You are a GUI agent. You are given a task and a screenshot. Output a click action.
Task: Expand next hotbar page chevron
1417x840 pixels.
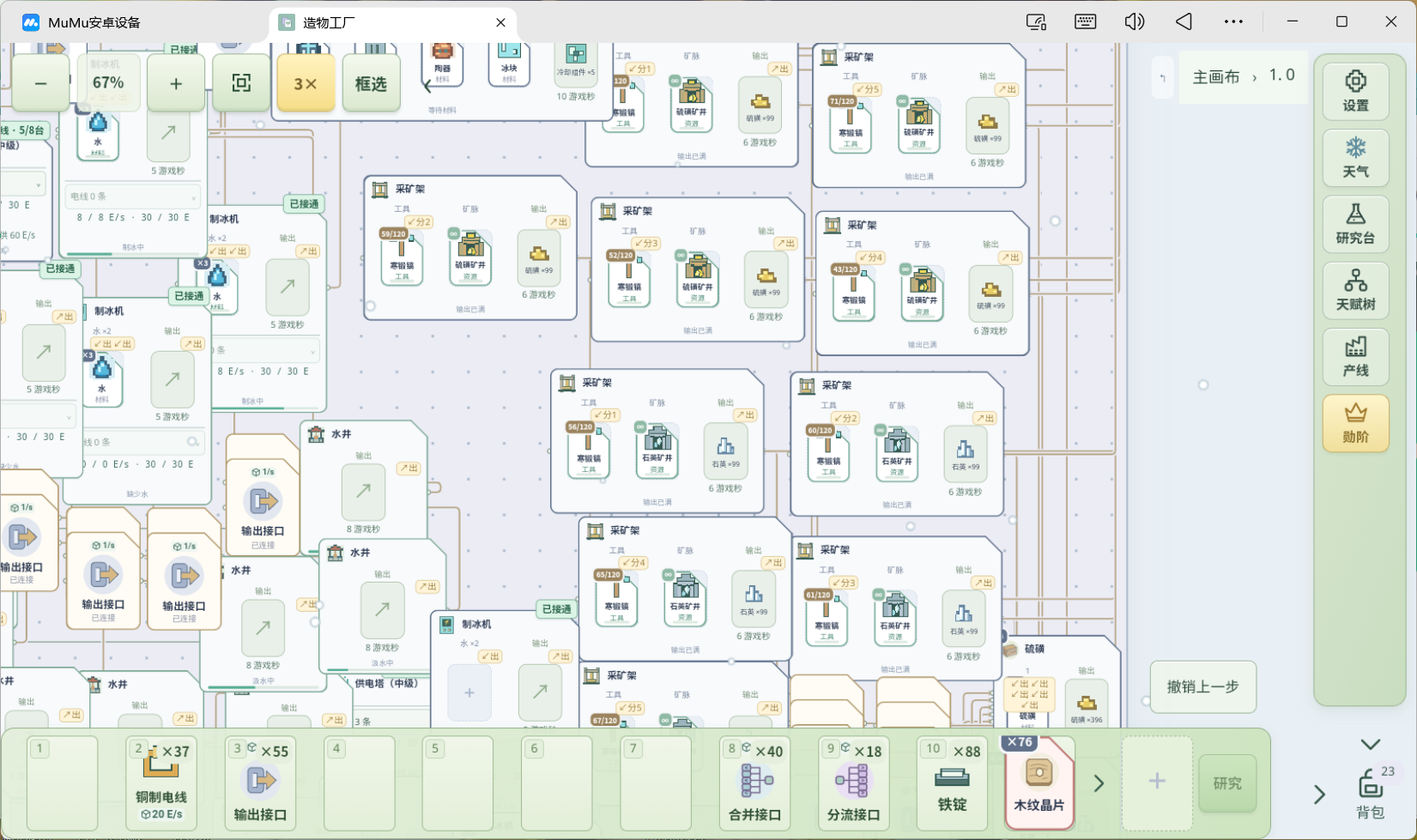1099,783
